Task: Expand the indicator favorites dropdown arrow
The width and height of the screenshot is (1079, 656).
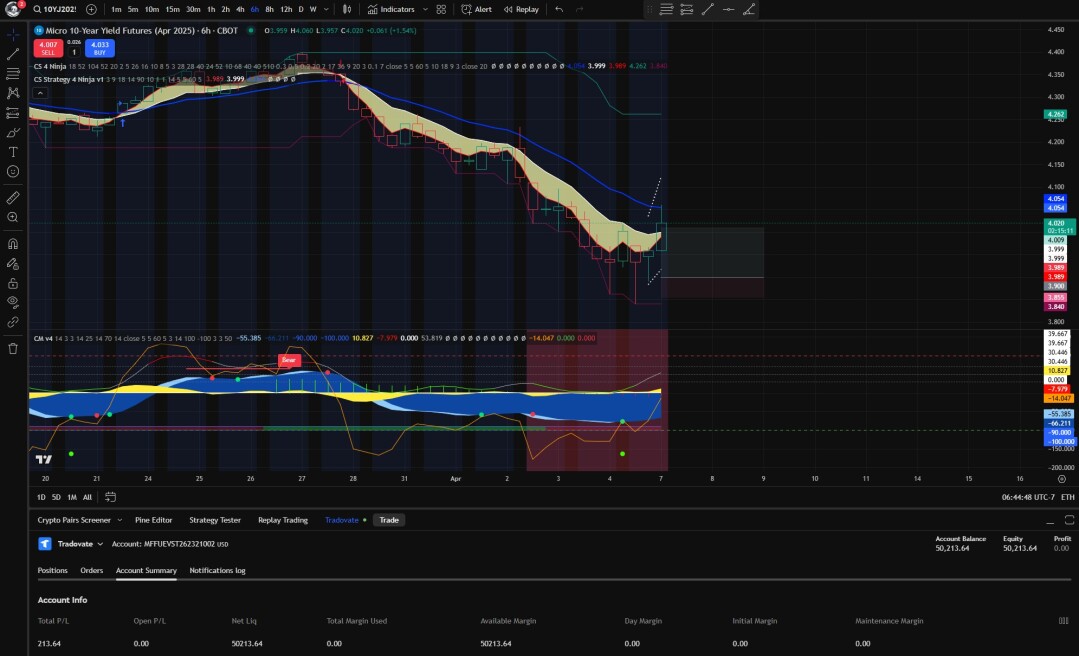Action: pyautogui.click(x=425, y=10)
